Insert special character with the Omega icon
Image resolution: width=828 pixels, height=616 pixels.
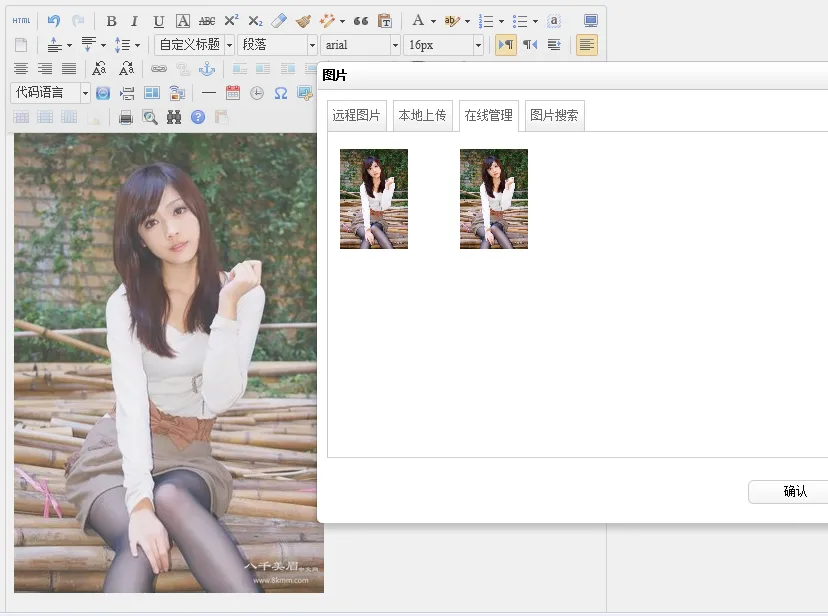click(x=281, y=93)
